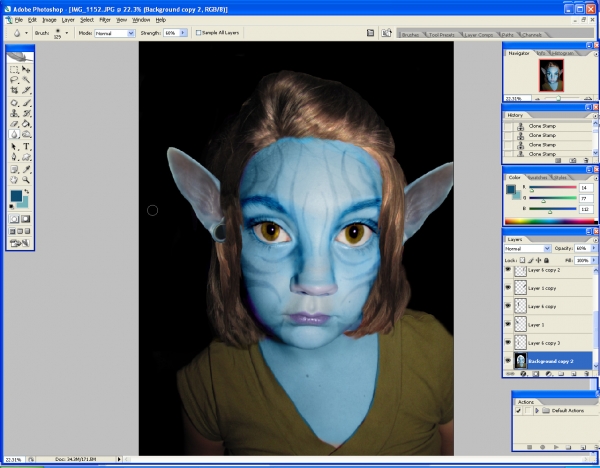Click the foreground color swatch in toolbox
The width and height of the screenshot is (600, 468).
pyautogui.click(x=16, y=196)
